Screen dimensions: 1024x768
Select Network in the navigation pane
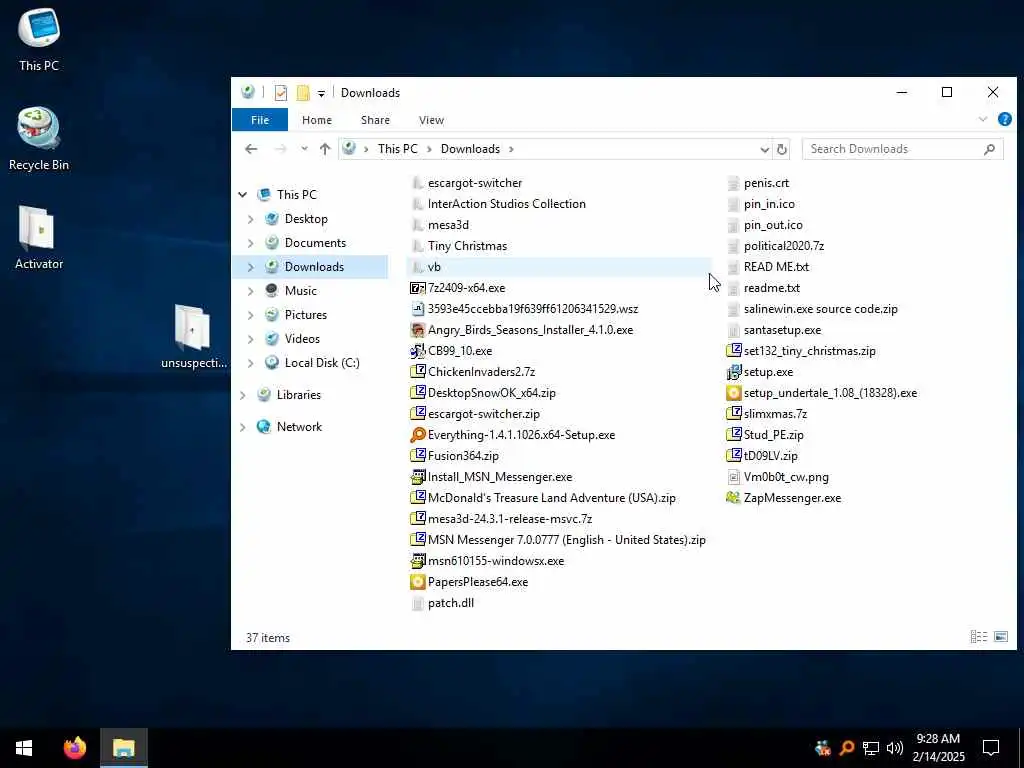(x=299, y=427)
